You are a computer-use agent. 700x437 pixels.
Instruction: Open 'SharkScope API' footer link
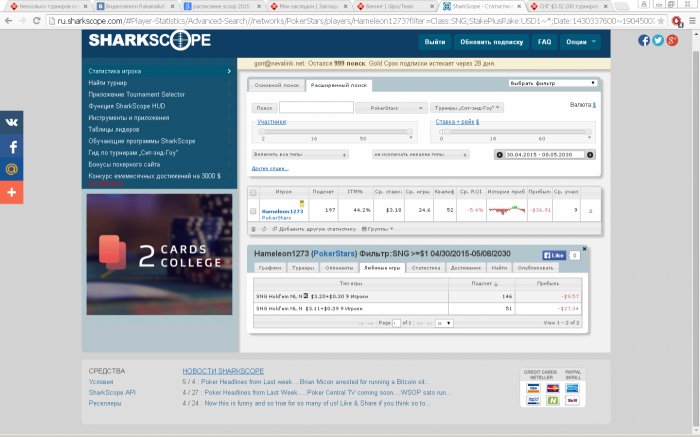tap(112, 392)
